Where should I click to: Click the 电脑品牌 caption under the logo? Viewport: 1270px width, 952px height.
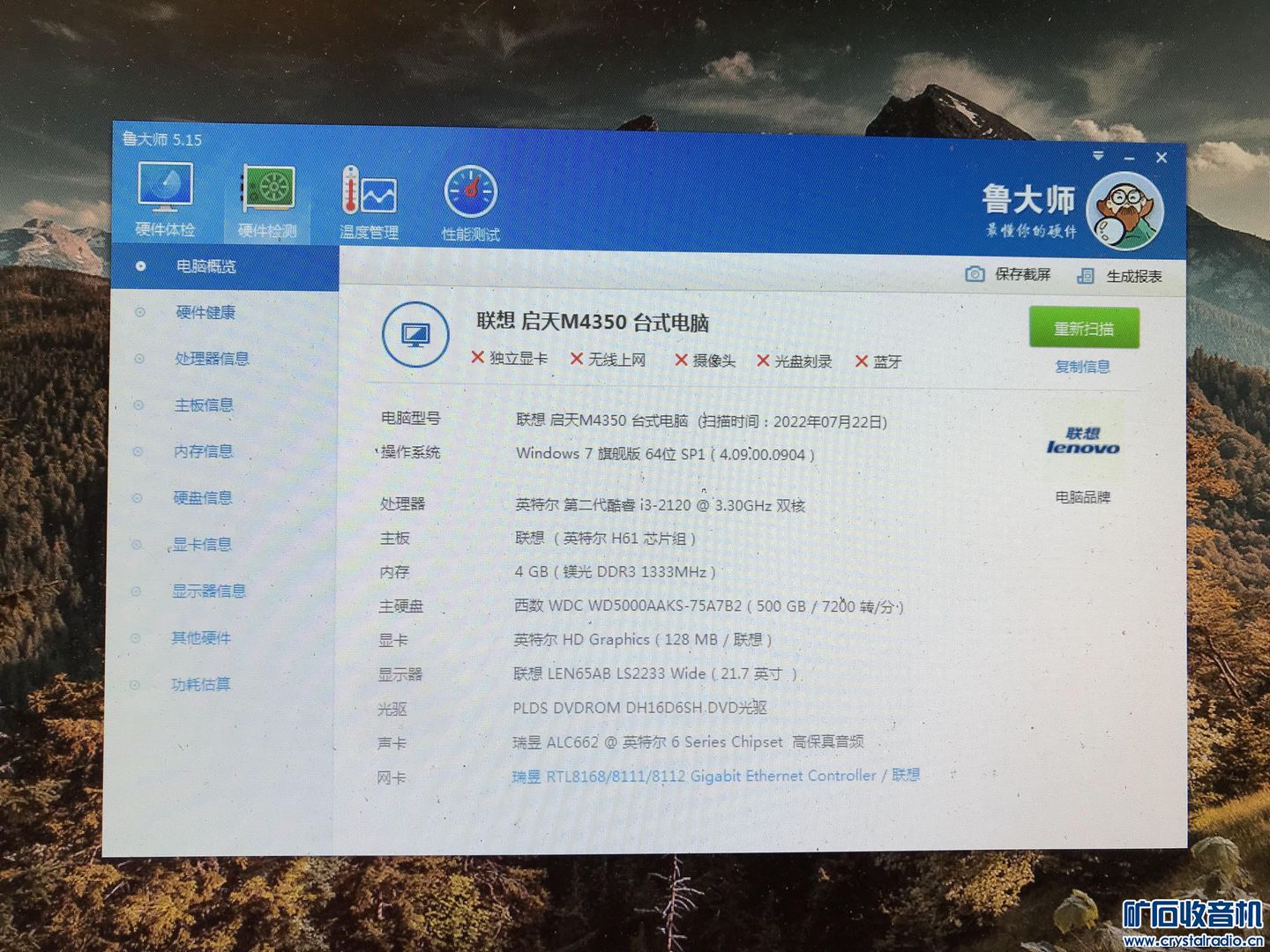(x=1083, y=497)
